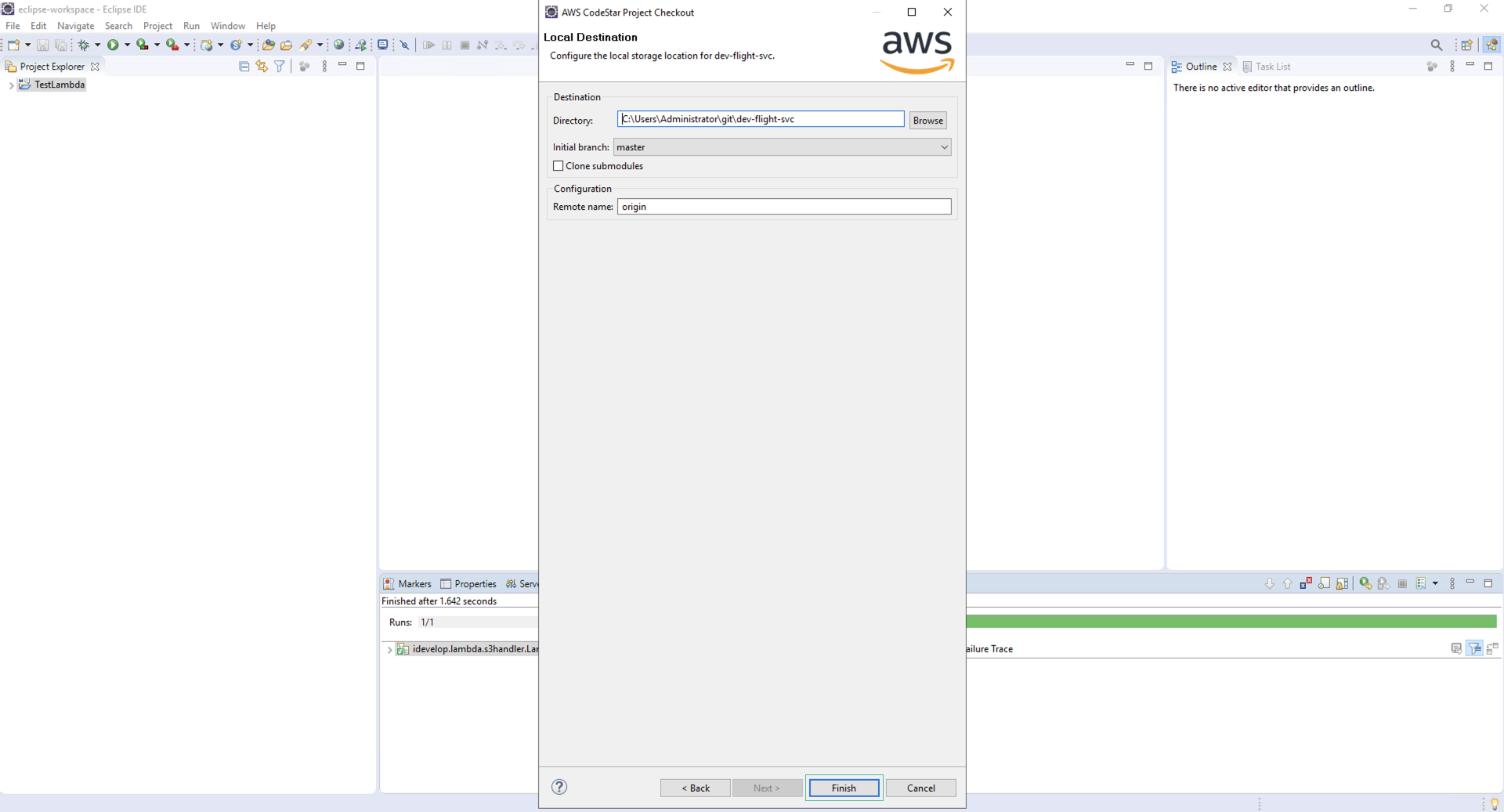The width and height of the screenshot is (1504, 812).
Task: Switch to the Properties tab
Action: 468,584
